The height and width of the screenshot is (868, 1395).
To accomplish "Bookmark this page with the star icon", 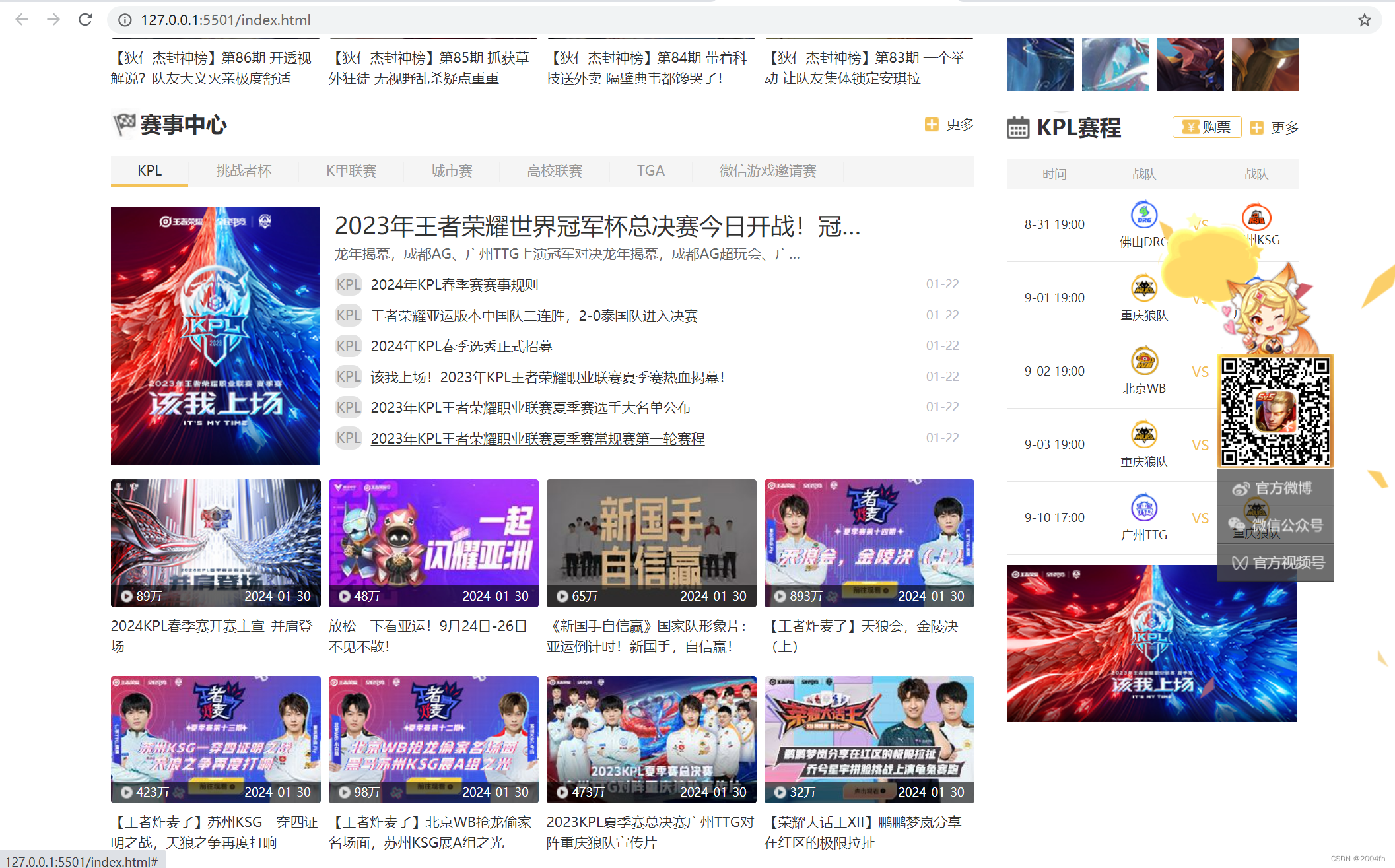I will pyautogui.click(x=1364, y=20).
